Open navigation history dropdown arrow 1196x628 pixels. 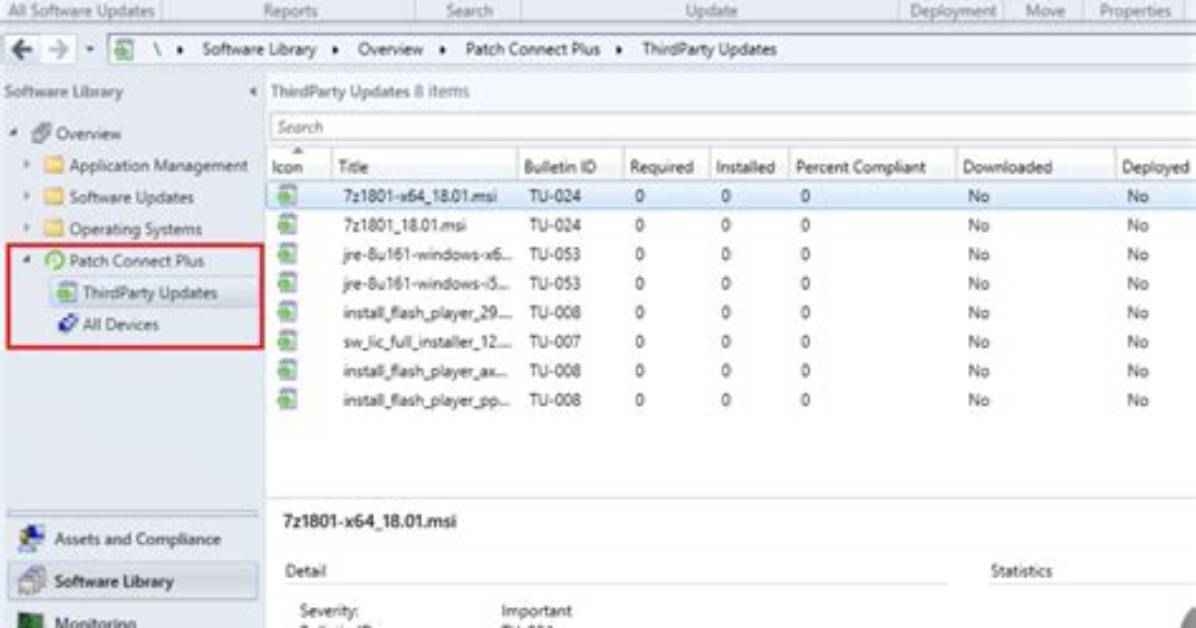pos(90,50)
